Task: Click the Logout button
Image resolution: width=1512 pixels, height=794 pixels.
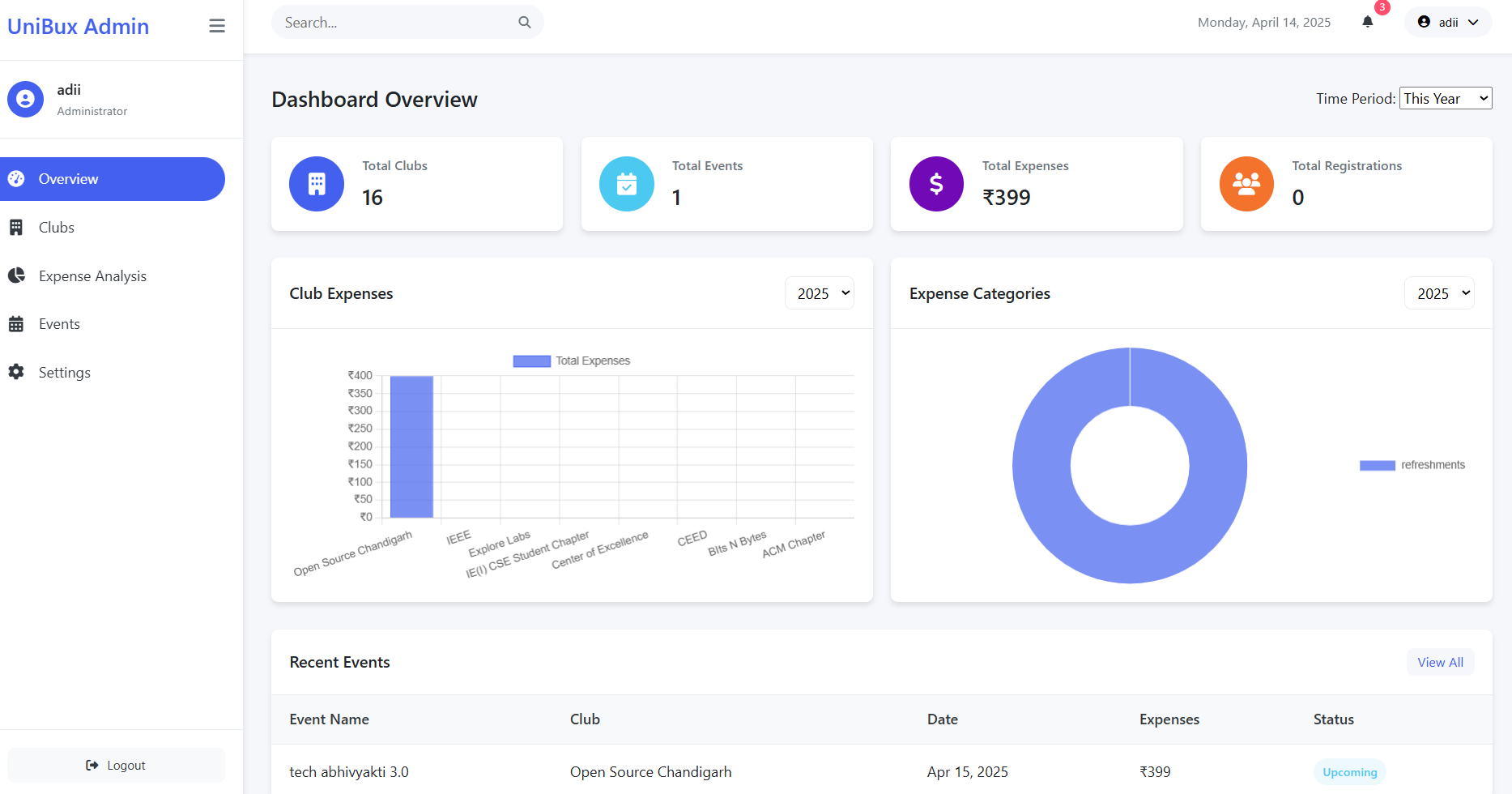Action: pyautogui.click(x=116, y=766)
